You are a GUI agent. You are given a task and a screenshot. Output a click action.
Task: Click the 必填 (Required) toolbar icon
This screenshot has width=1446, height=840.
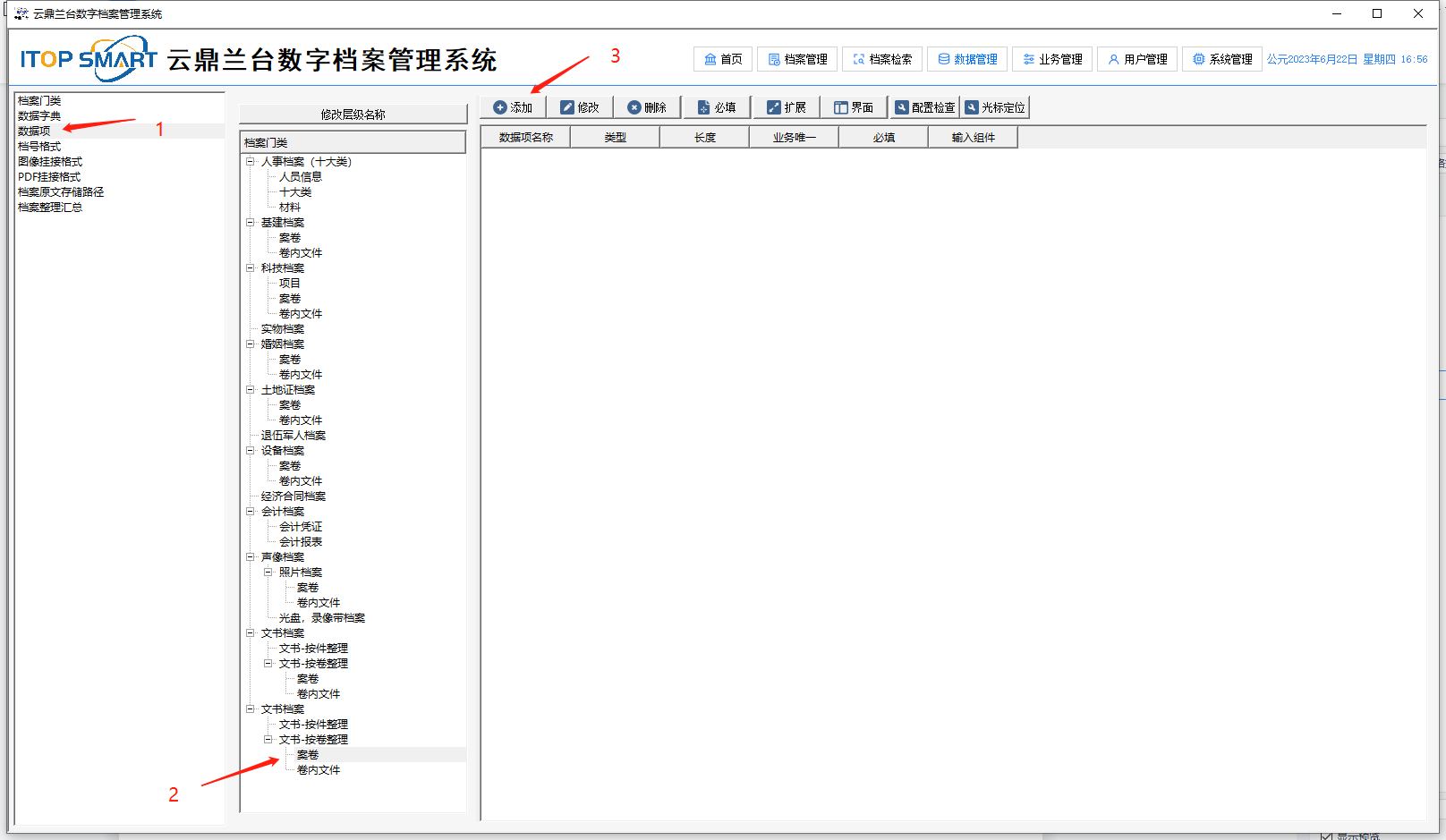click(704, 107)
